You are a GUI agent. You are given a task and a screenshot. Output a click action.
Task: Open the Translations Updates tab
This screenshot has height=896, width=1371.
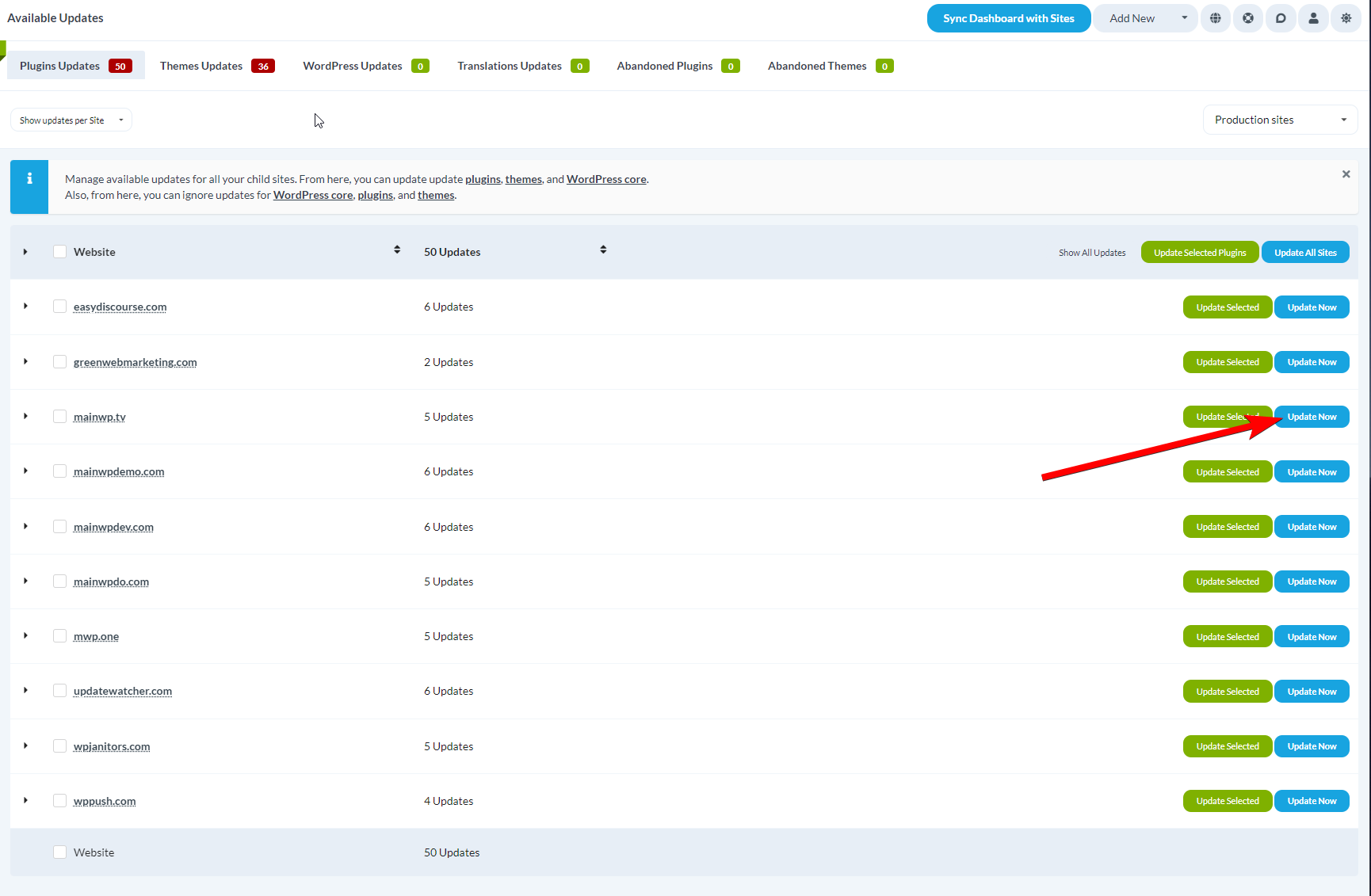point(509,65)
